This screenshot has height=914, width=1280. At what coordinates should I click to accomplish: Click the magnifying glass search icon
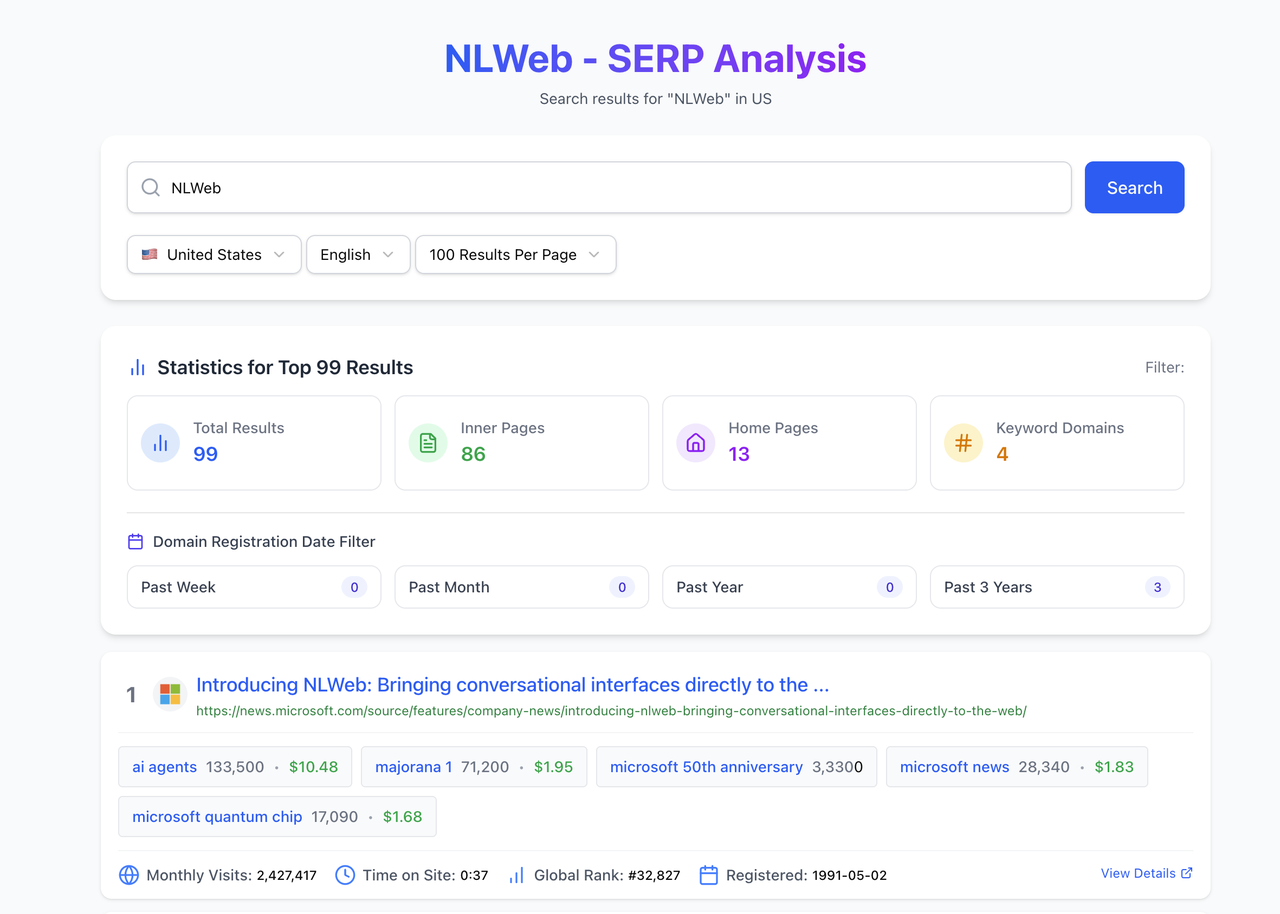coord(151,188)
